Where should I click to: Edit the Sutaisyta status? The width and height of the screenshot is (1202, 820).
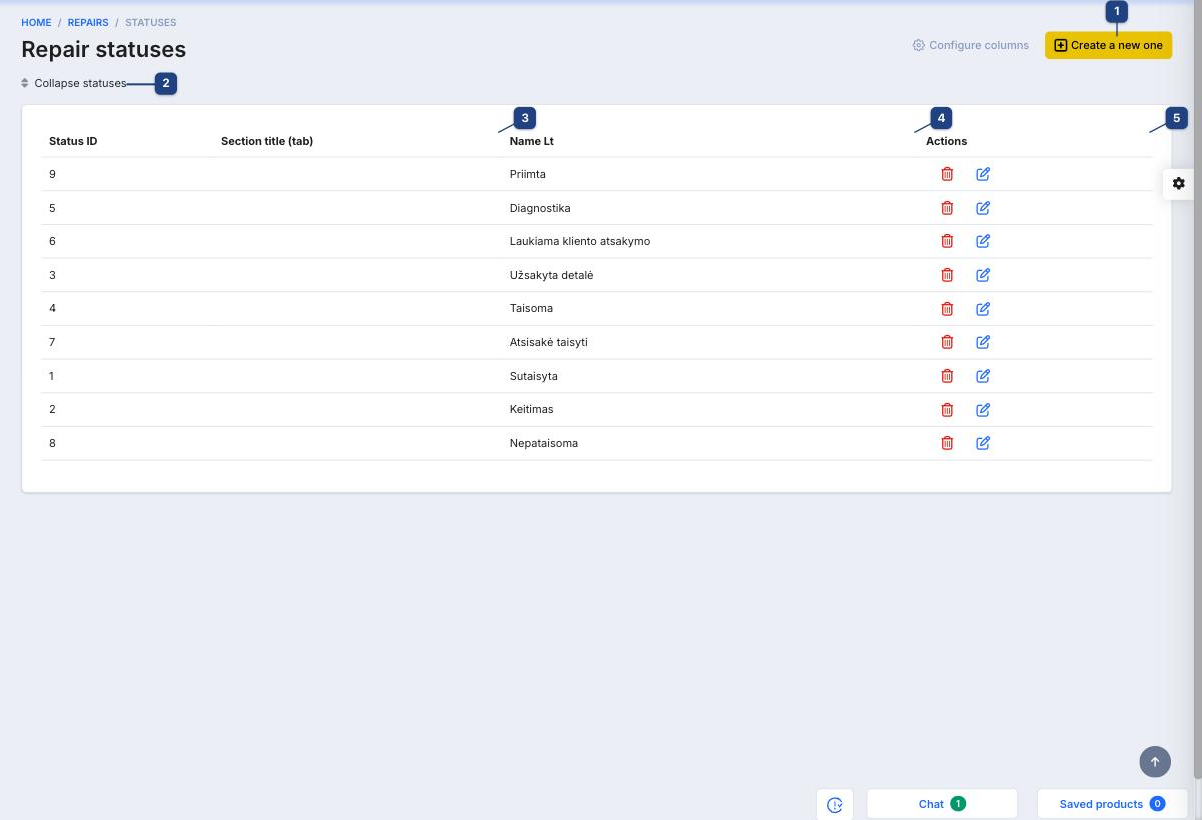tap(983, 376)
